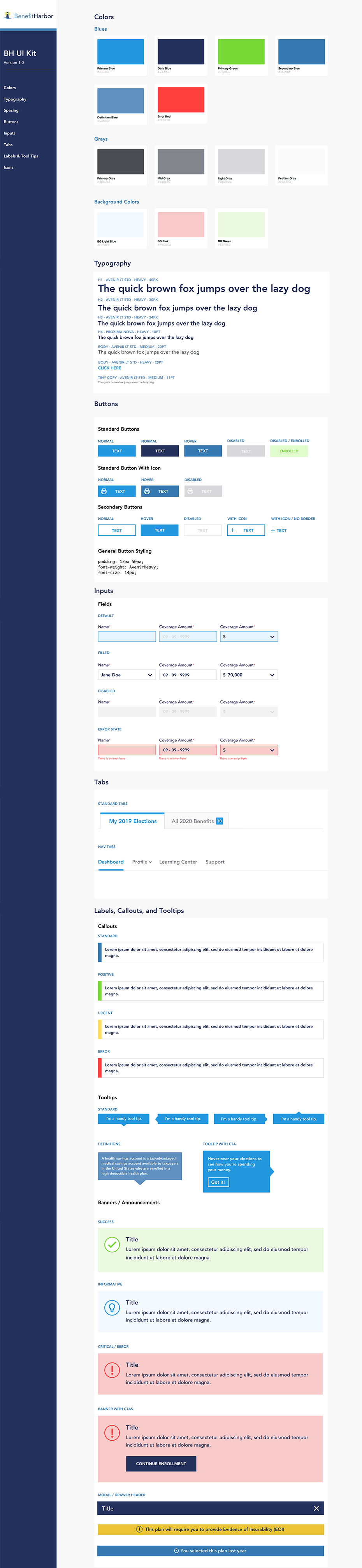The height and width of the screenshot is (1568, 362).
Task: Click printer icon in disabled icon button
Action: pyautogui.click(x=190, y=491)
